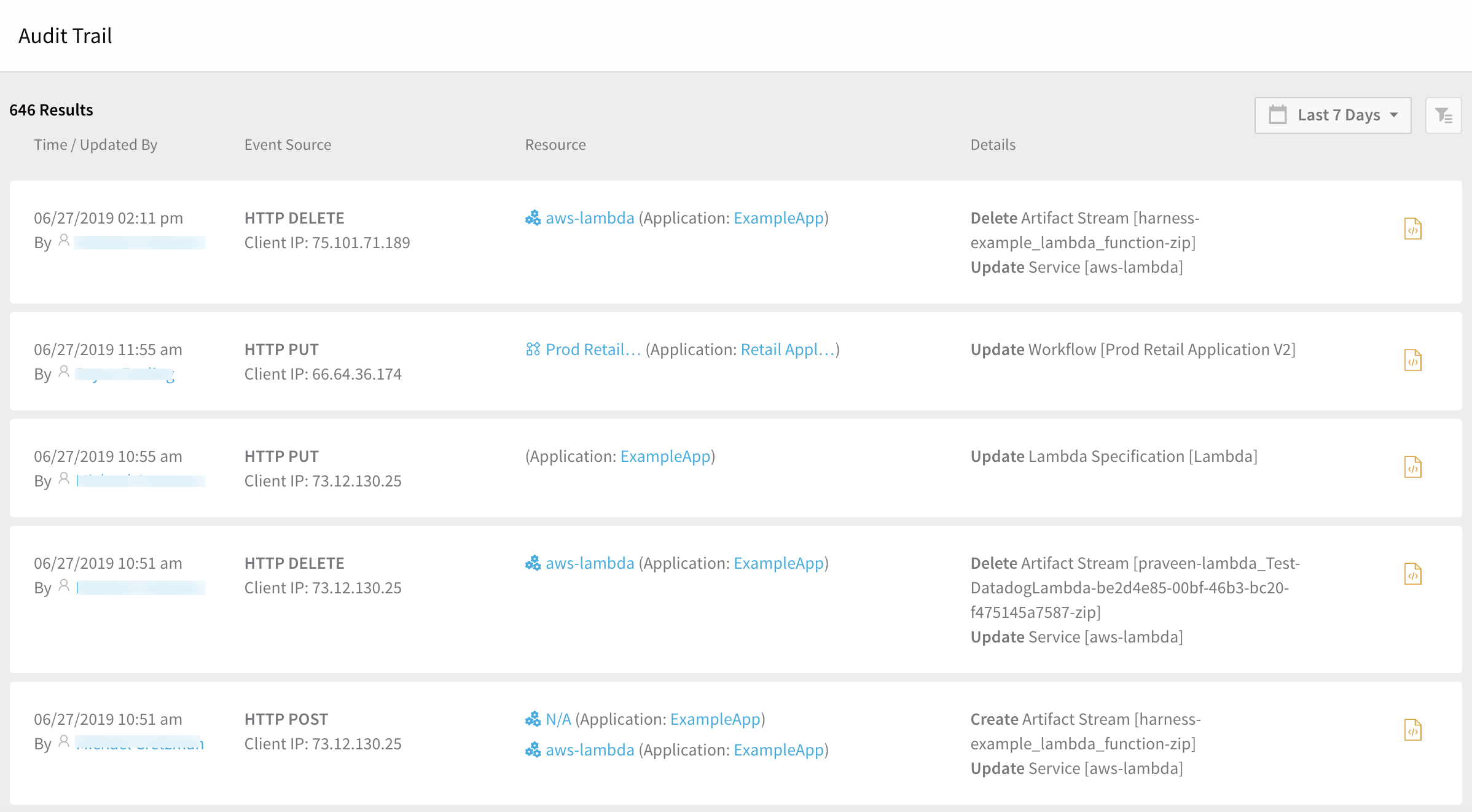
Task: Open ExampleApp link on the second line of the HTTP POST row
Action: 778,750
